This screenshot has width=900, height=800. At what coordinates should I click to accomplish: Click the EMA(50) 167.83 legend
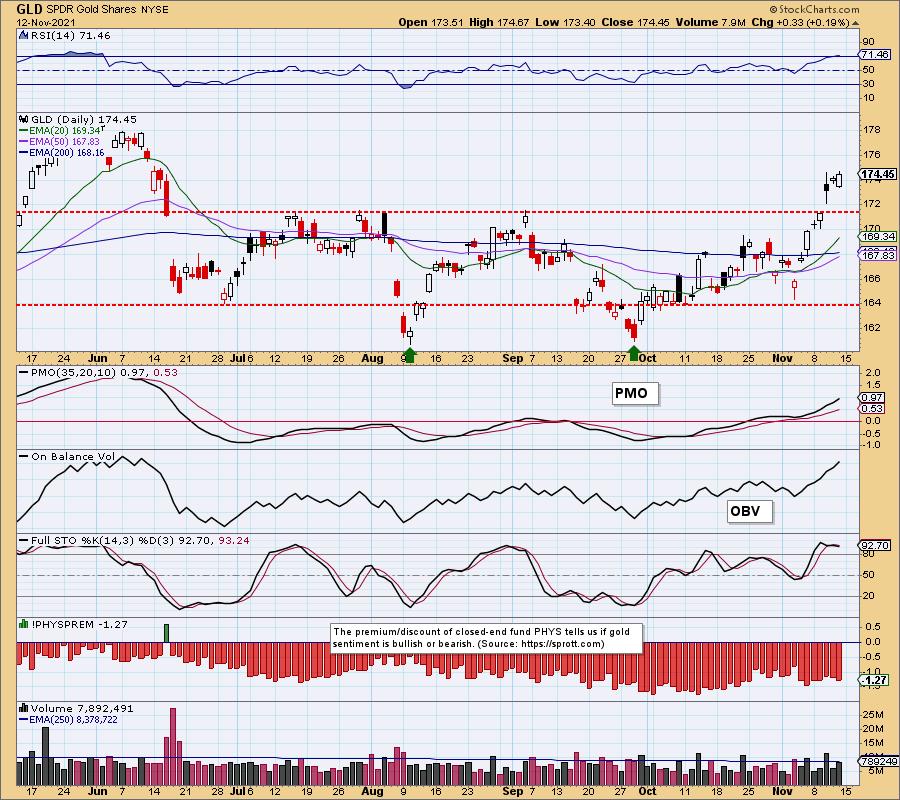(59, 141)
